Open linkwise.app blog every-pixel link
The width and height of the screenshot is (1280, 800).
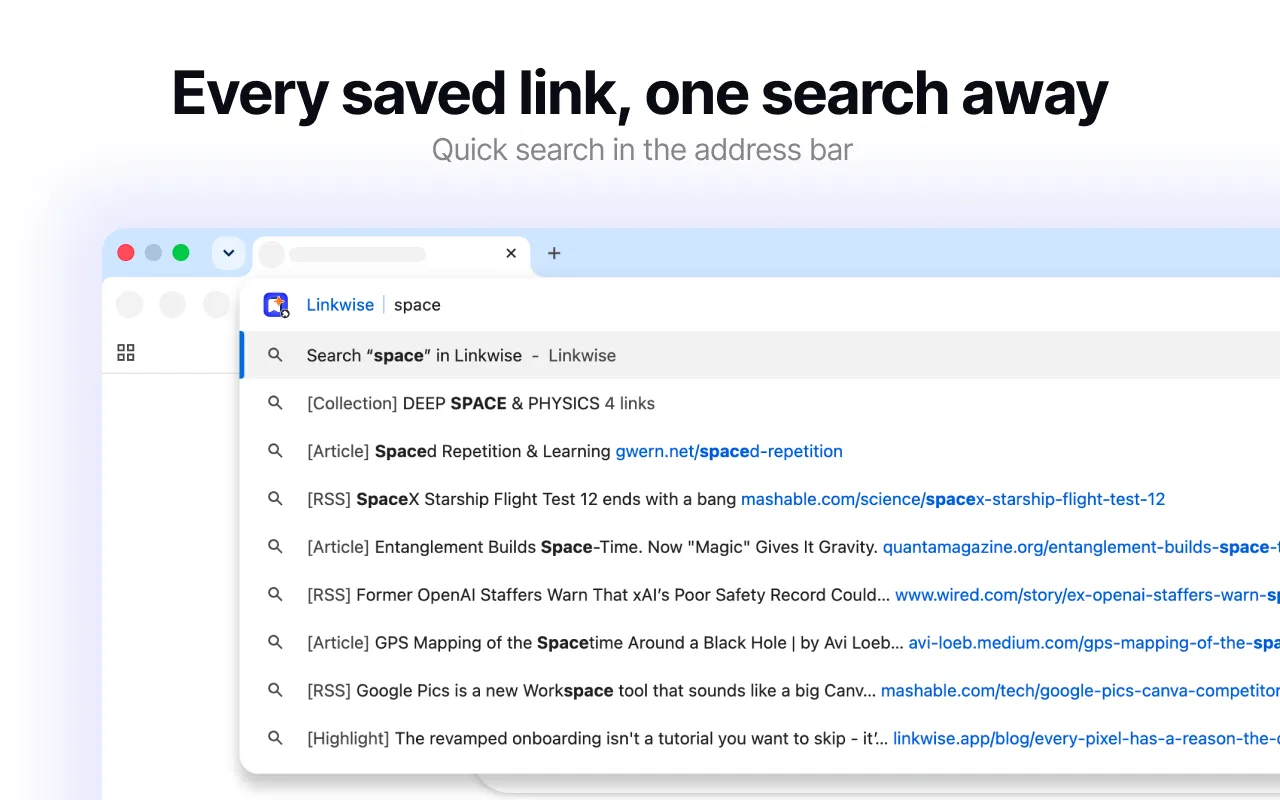tap(1086, 738)
